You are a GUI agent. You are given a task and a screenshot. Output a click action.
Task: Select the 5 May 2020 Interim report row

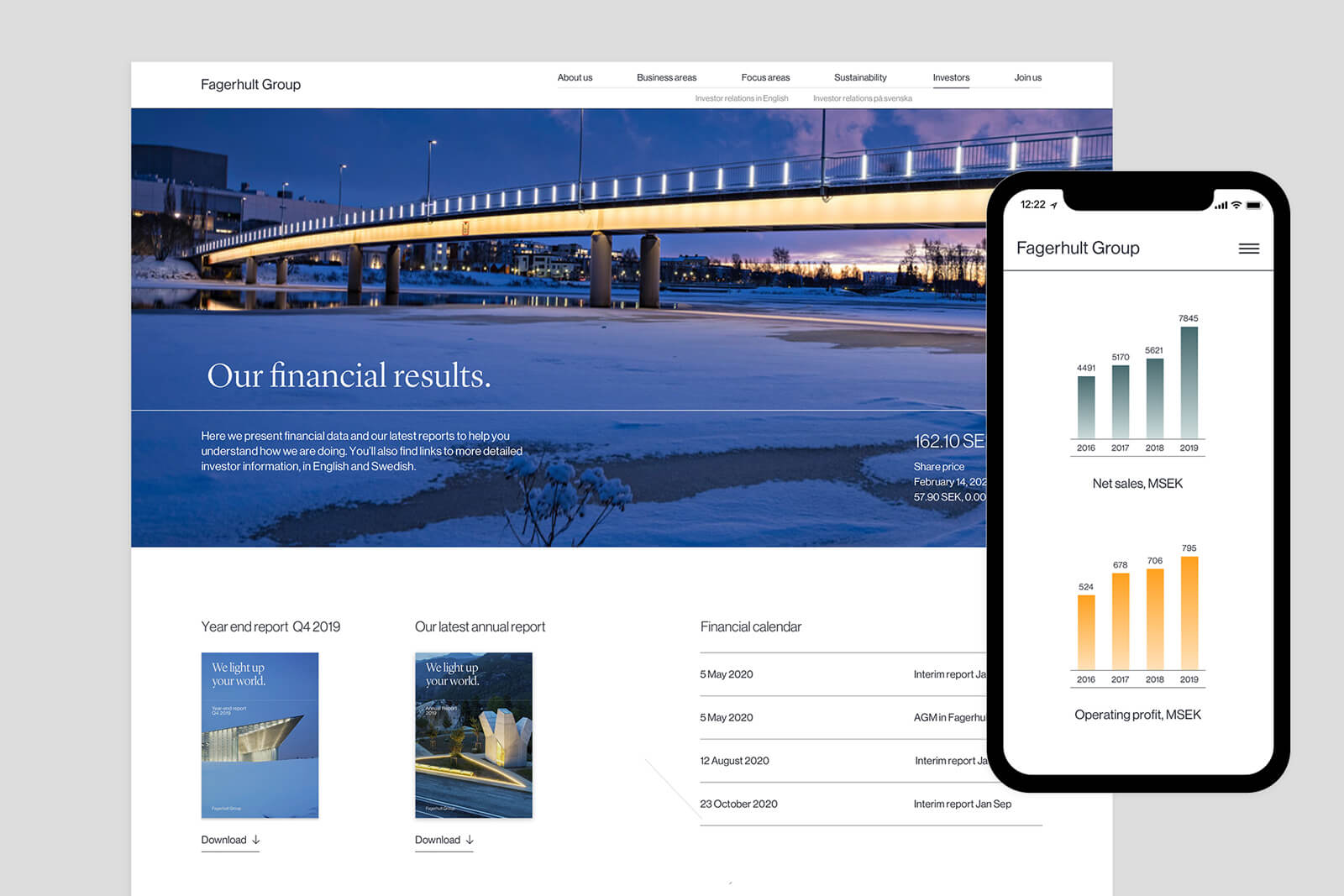(843, 674)
